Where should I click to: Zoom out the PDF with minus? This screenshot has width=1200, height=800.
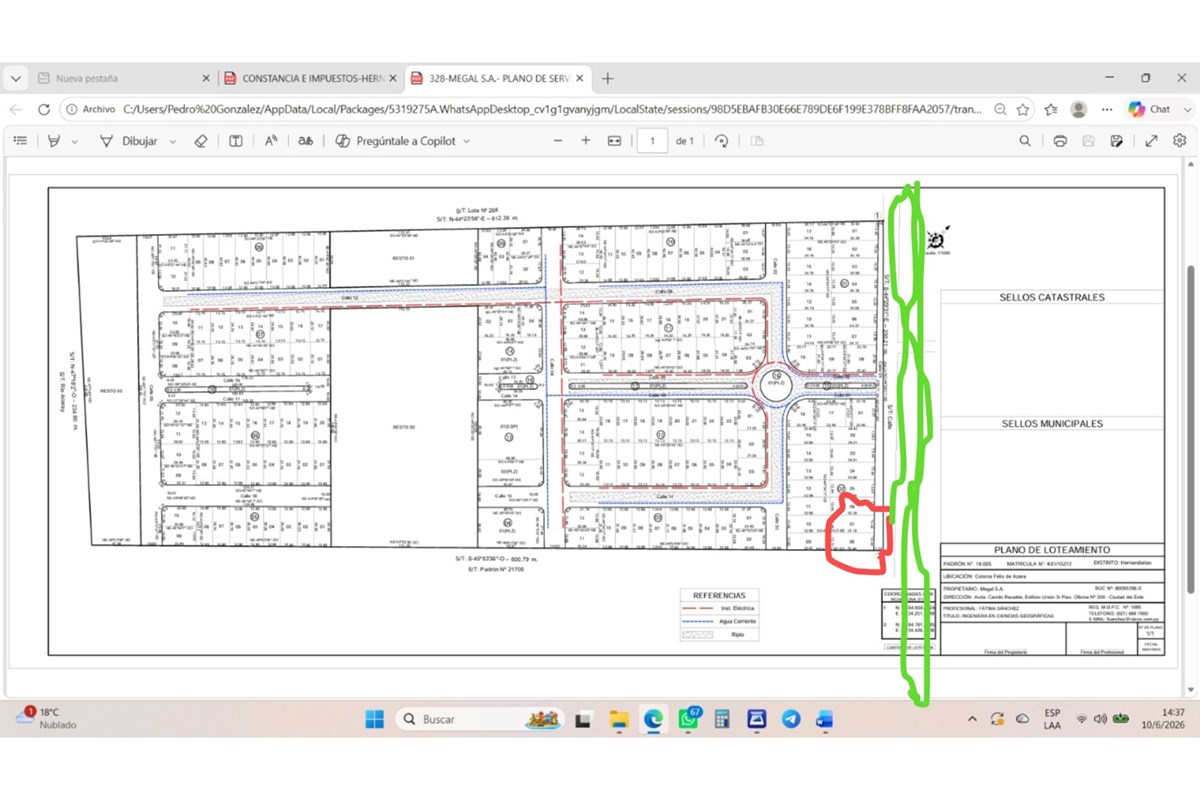[x=558, y=141]
